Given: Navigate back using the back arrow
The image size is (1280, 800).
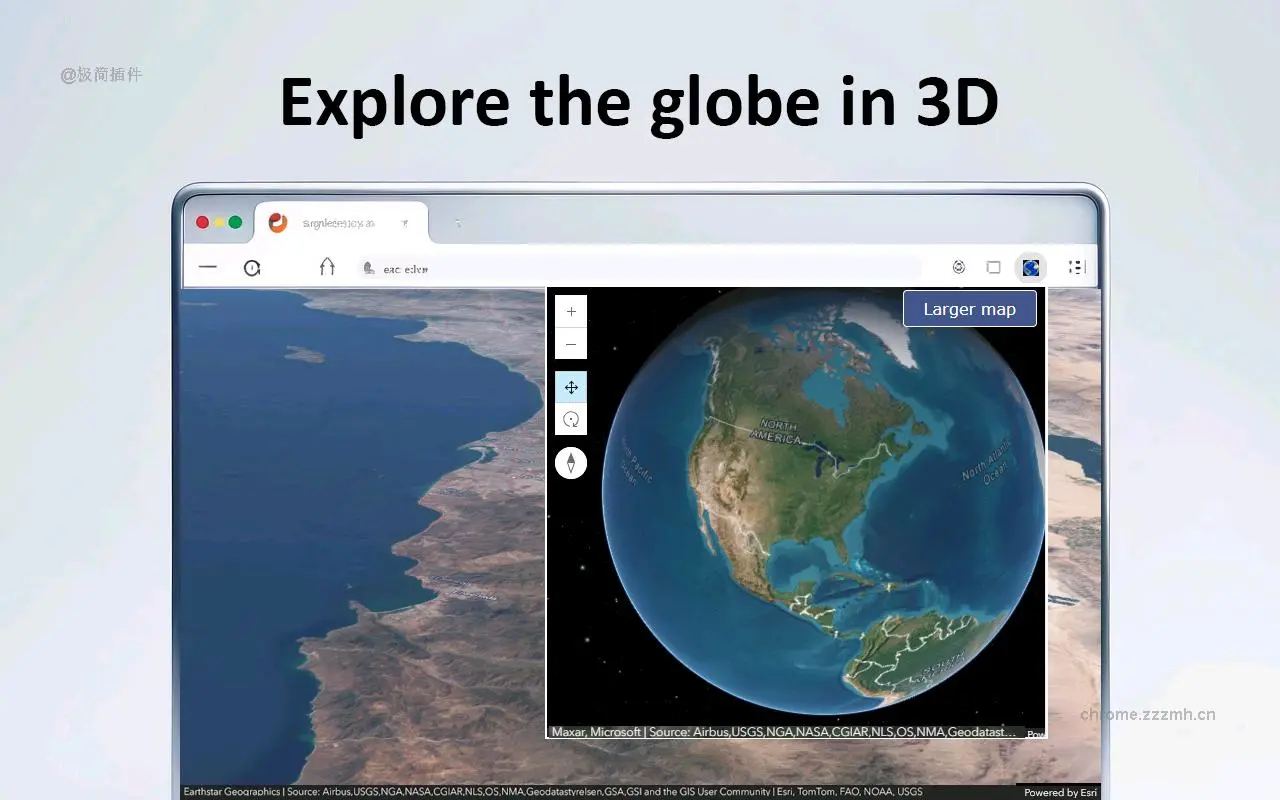Looking at the screenshot, I should coord(207,267).
